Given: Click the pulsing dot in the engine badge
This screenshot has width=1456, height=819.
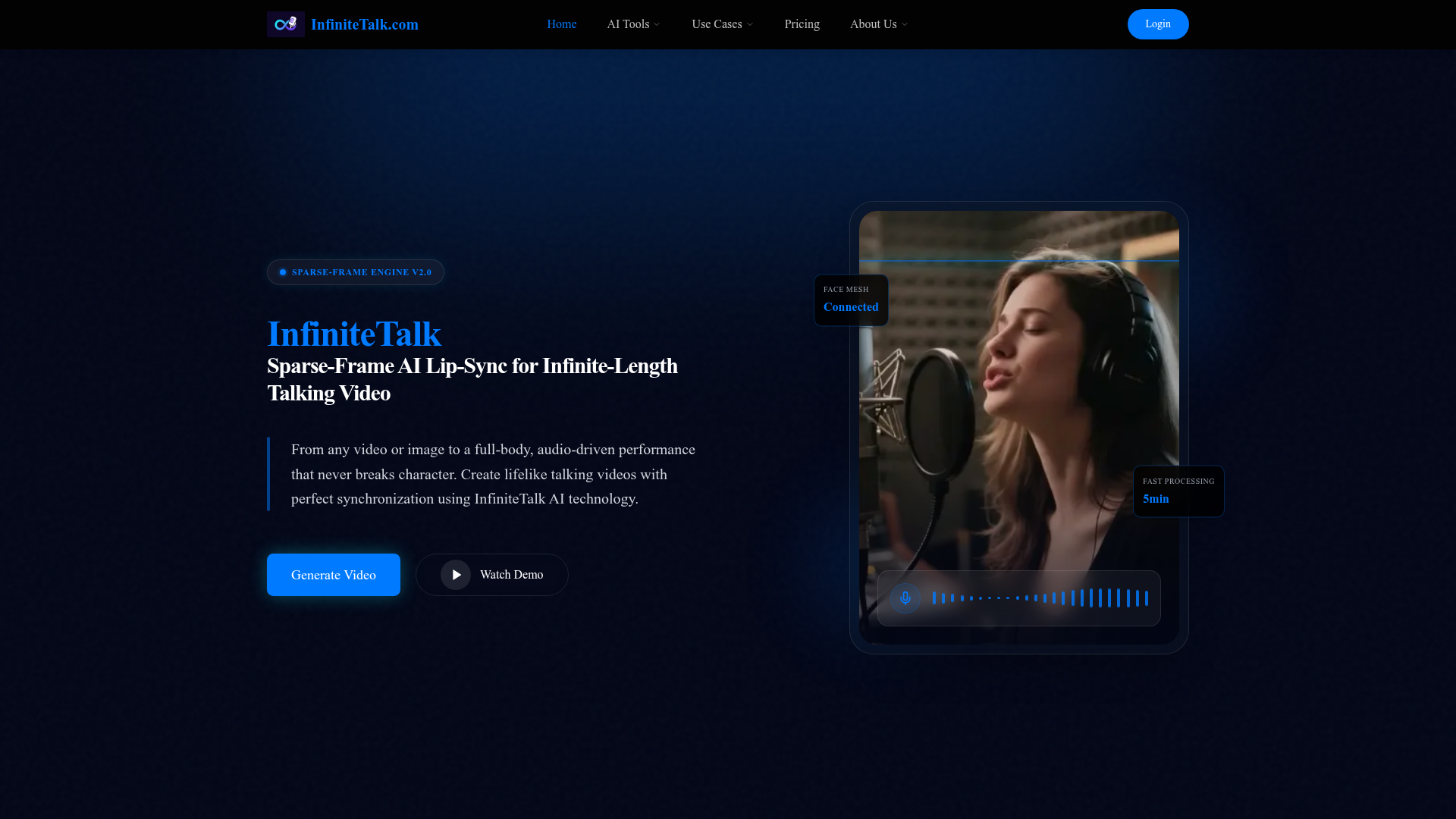Looking at the screenshot, I should point(281,271).
